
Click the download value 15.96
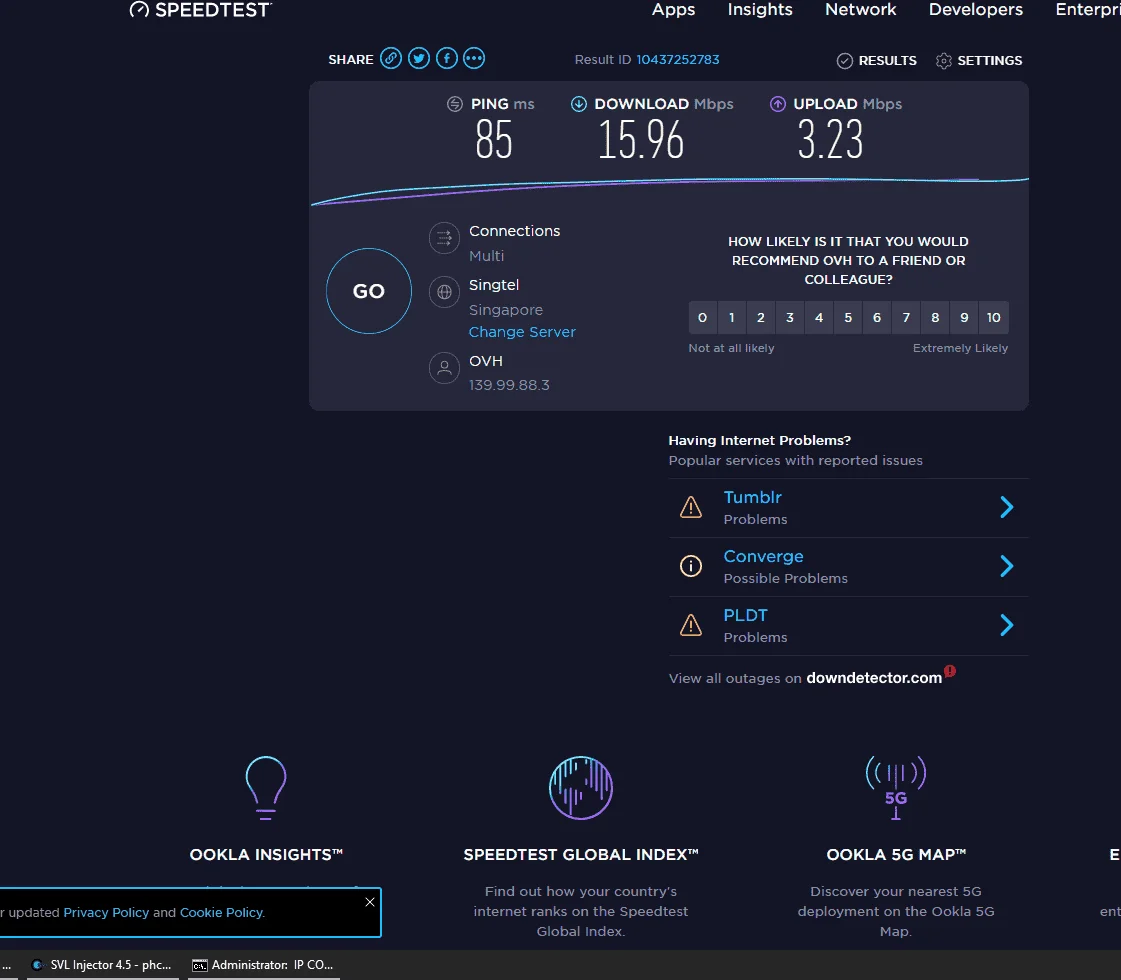(641, 139)
